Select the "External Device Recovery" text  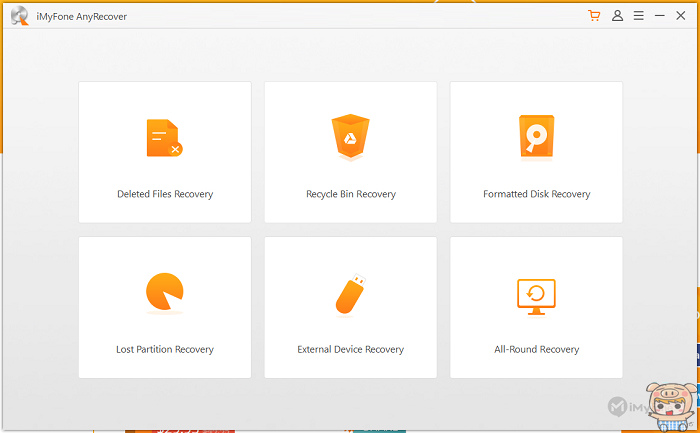350,350
